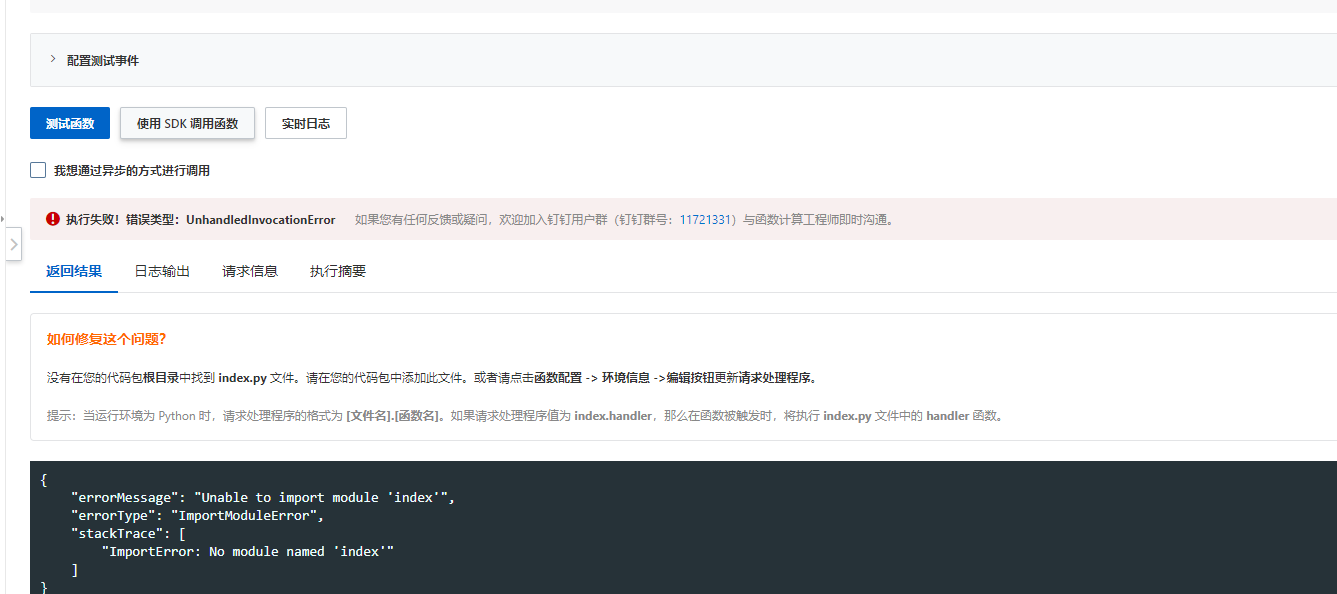Click the 如何修复这个问题? heading

click(x=107, y=339)
